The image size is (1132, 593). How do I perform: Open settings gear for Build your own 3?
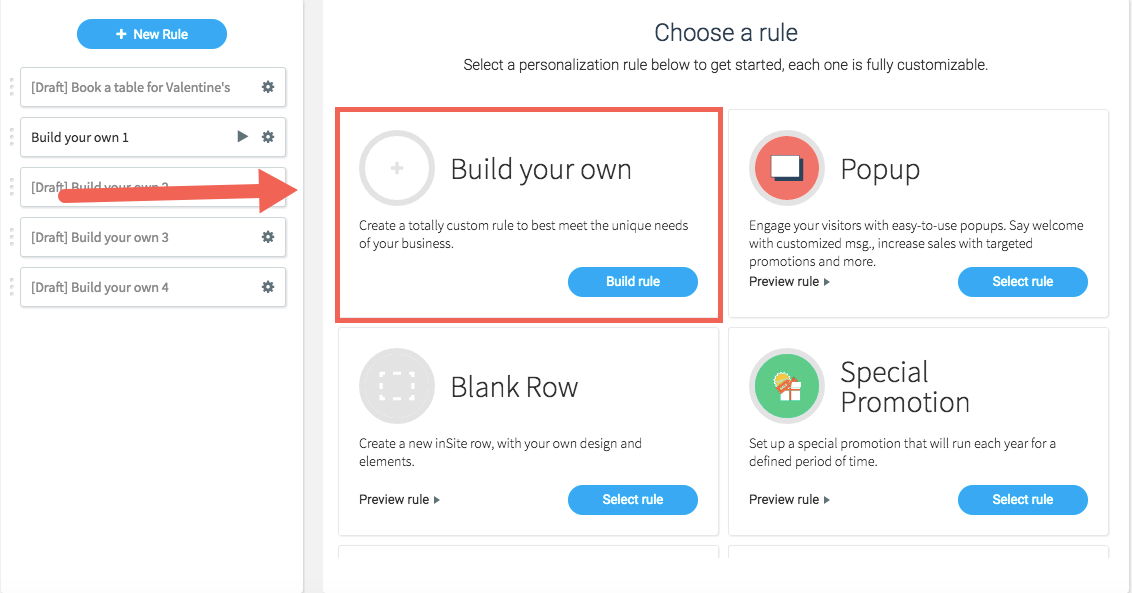268,237
